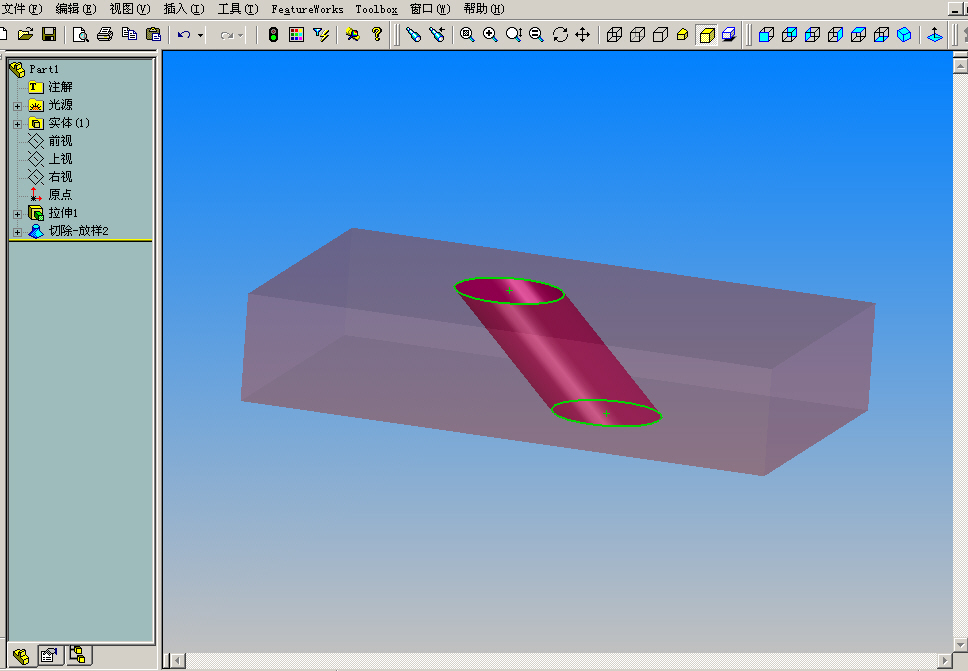
Task: Open View Orientation with the telescope icon
Action: tap(413, 35)
